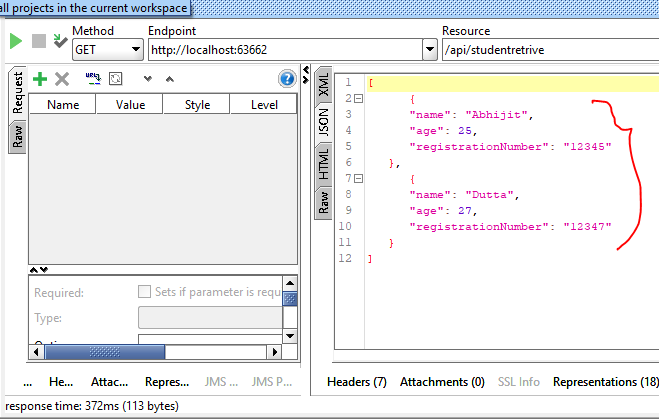Open the Headers (7) response tab
The height and width of the screenshot is (419, 659).
[x=357, y=382]
